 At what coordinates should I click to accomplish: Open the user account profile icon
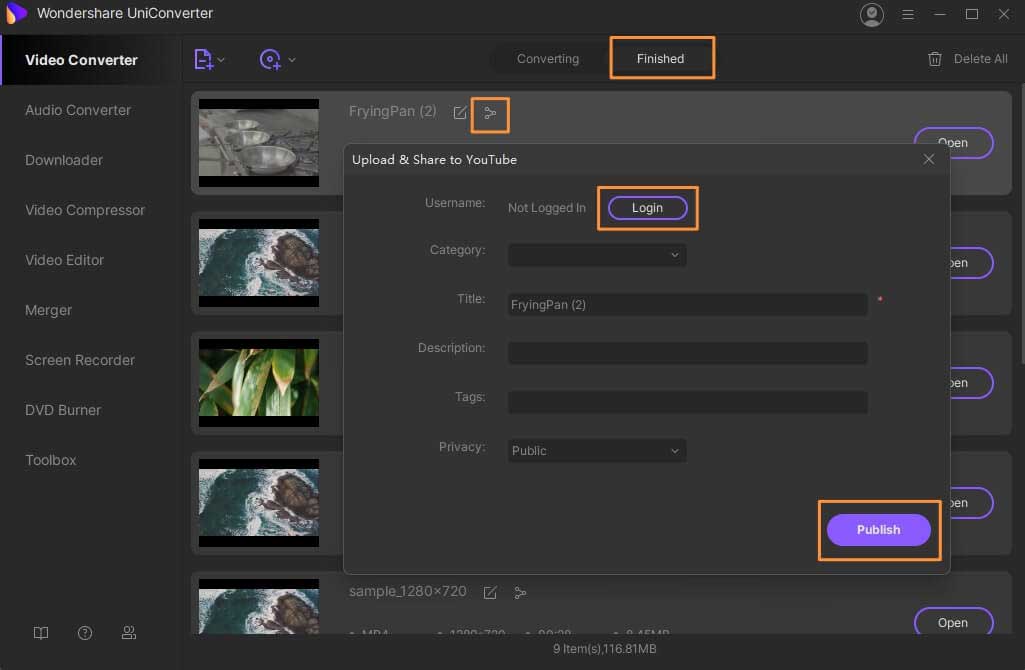pos(872,14)
